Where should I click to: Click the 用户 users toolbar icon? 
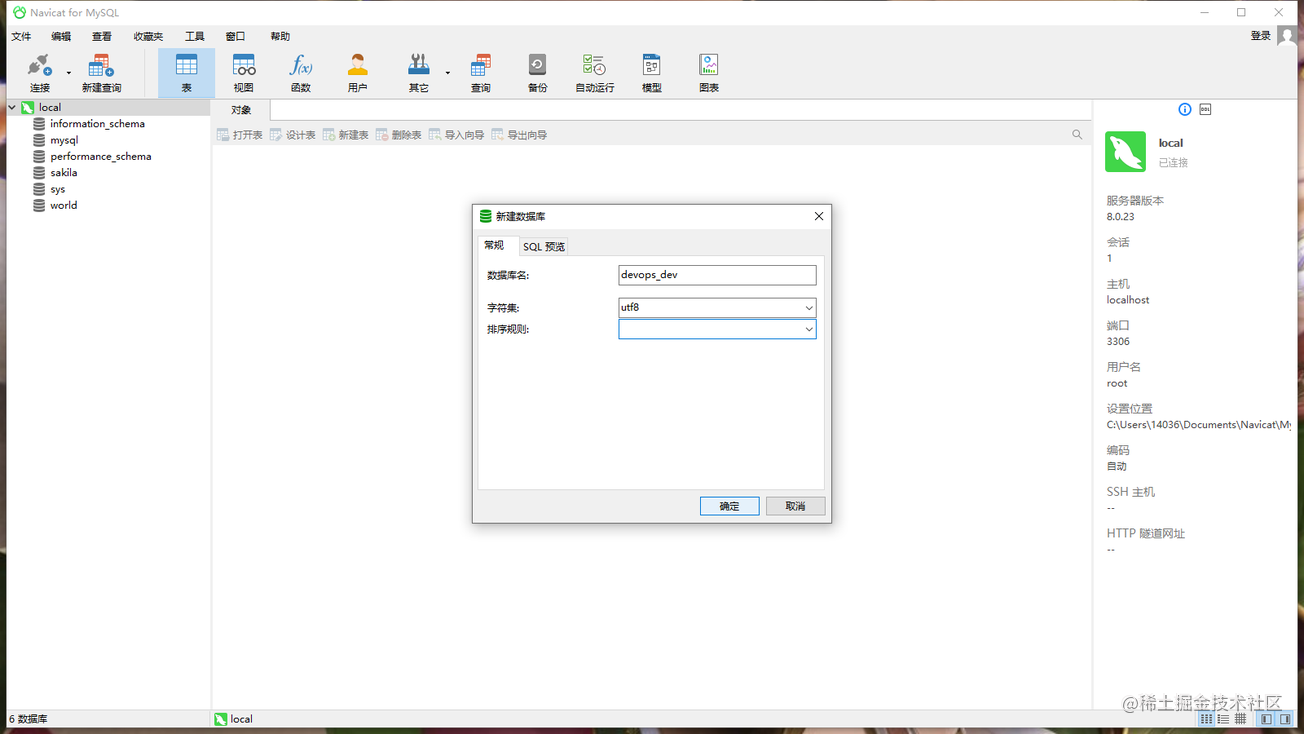coord(357,72)
